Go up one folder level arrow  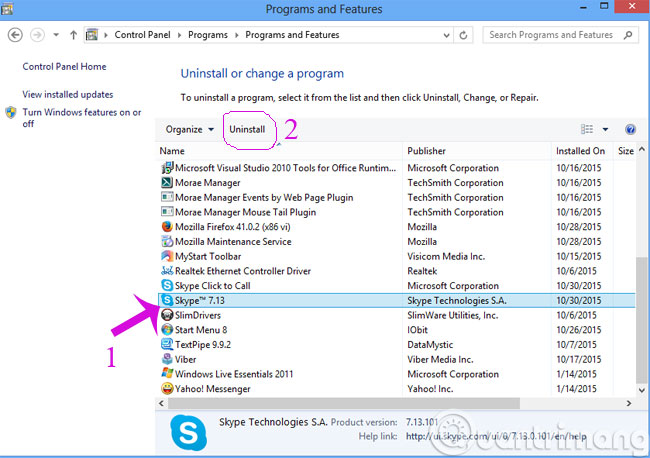click(x=73, y=35)
